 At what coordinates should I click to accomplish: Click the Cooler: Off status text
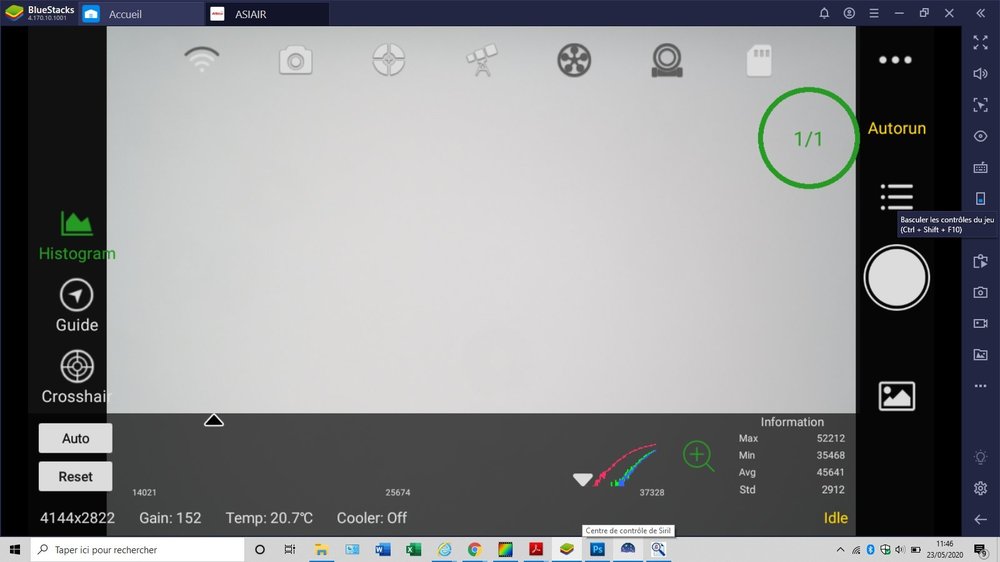[372, 518]
